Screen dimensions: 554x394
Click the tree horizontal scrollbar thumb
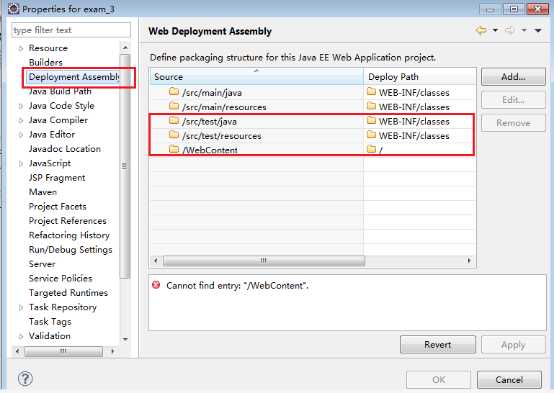click(63, 351)
